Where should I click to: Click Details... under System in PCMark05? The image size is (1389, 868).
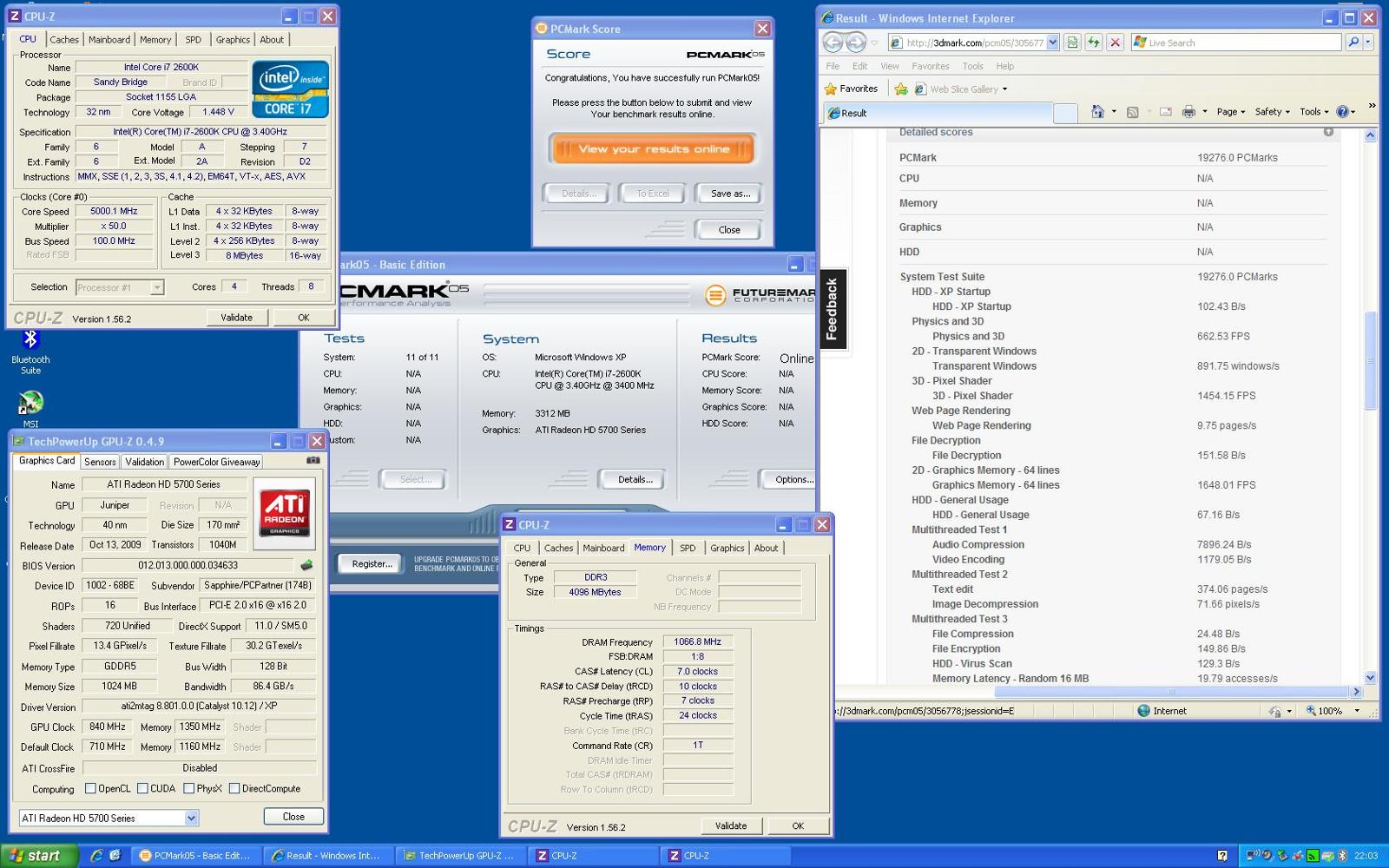635,479
